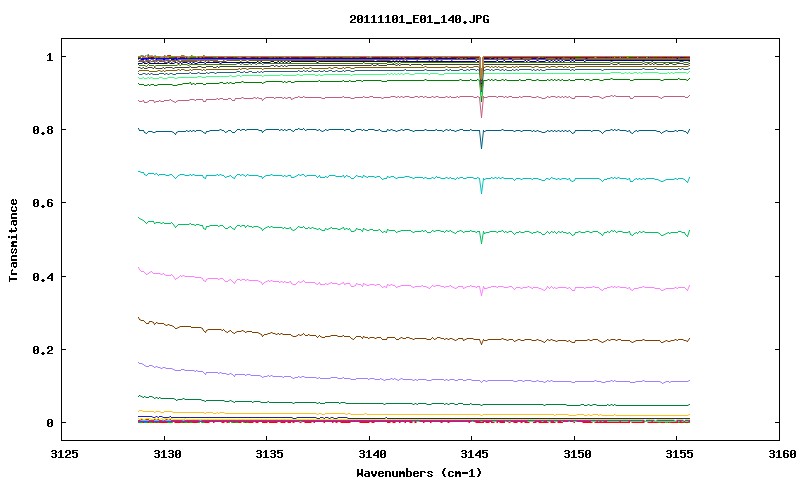Click the plot title 20111101_E01_140.JPG
The width and height of the screenshot is (800, 480).
(419, 19)
